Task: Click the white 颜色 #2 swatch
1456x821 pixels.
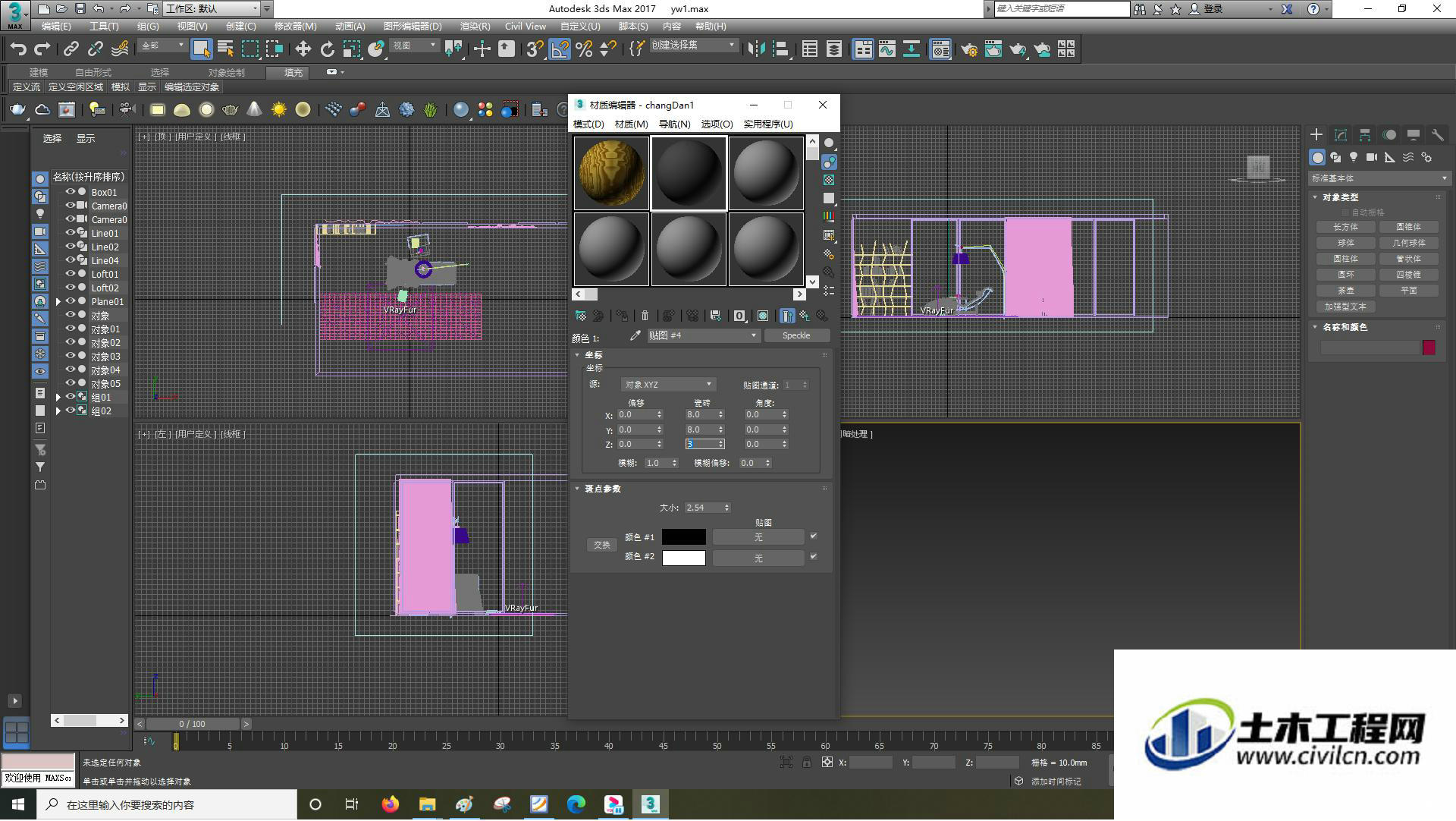Action: click(684, 558)
